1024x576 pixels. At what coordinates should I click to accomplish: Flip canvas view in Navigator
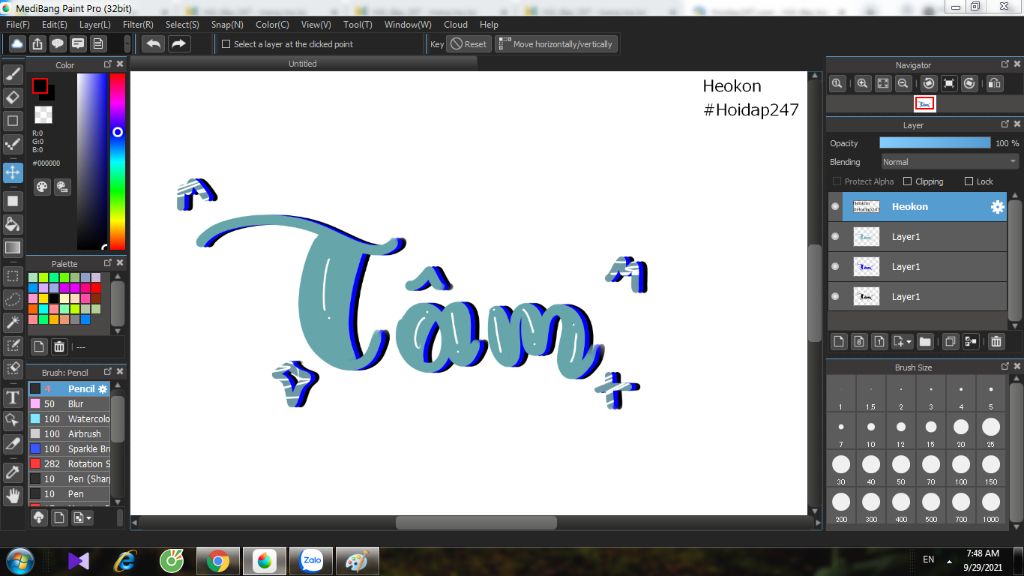995,84
